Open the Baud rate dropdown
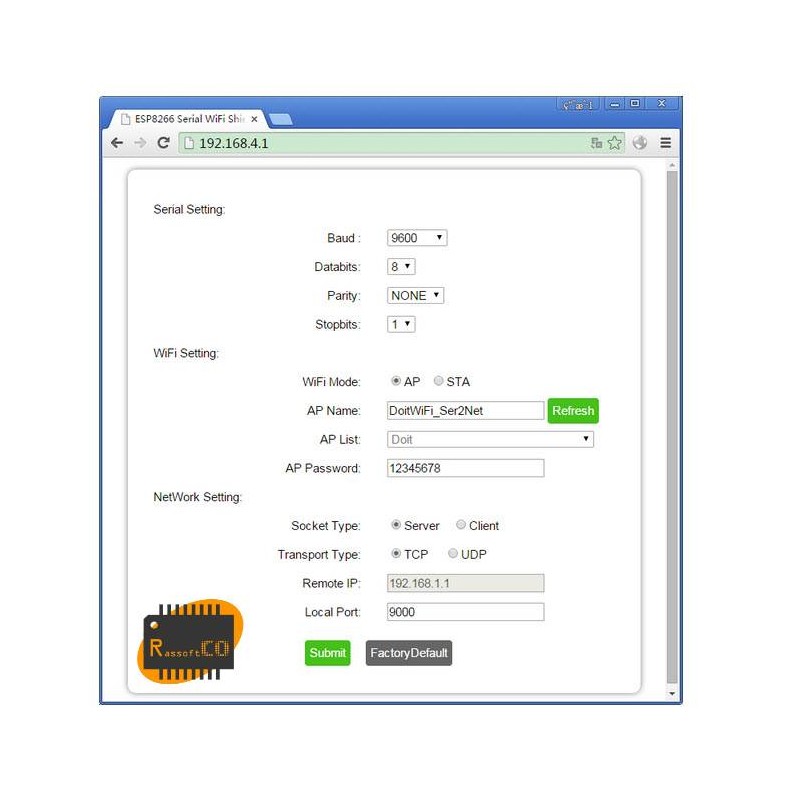 click(417, 238)
